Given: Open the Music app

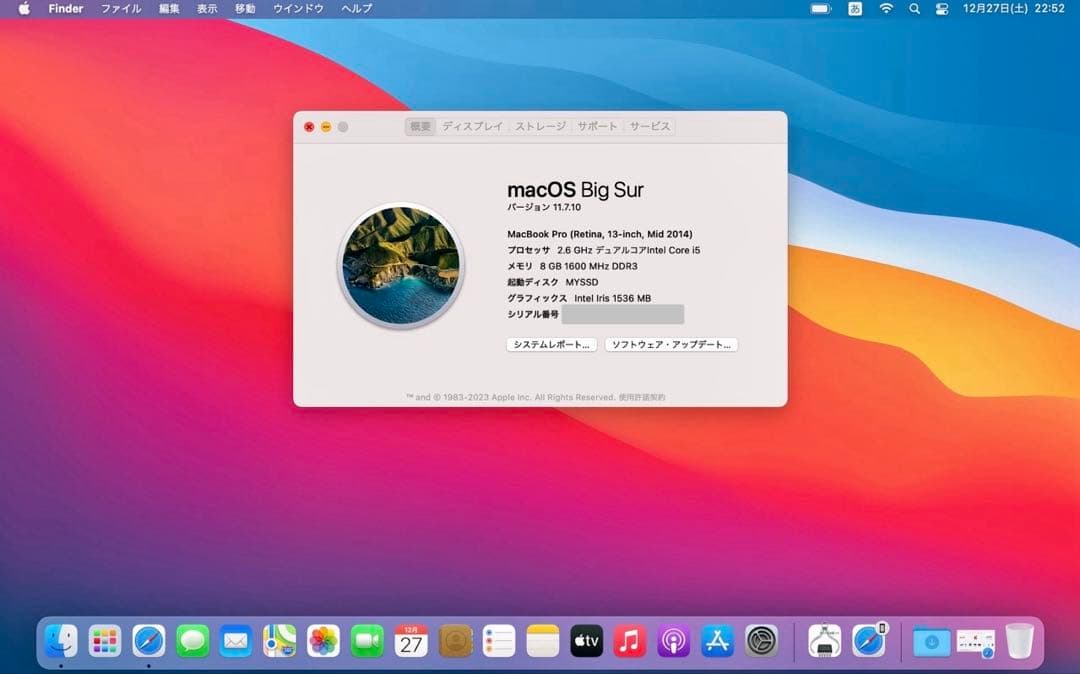Looking at the screenshot, I should (629, 641).
